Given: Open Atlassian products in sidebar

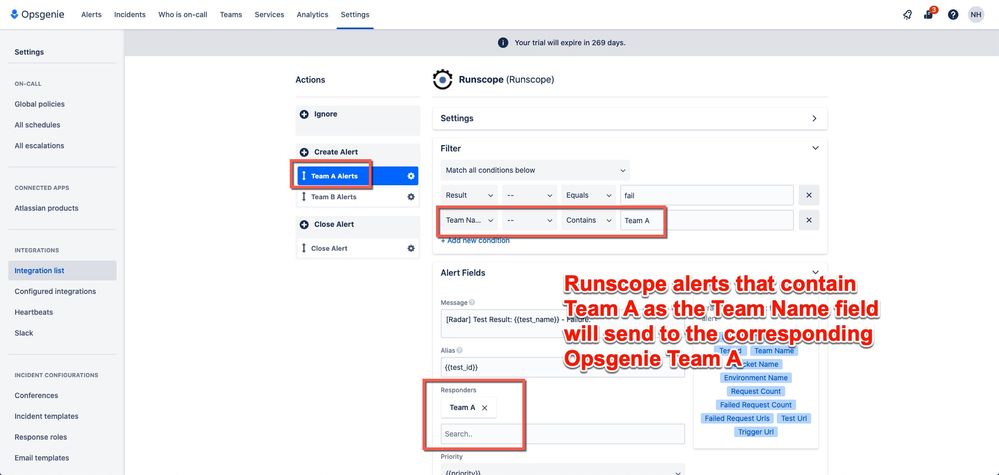Looking at the screenshot, I should (x=47, y=208).
